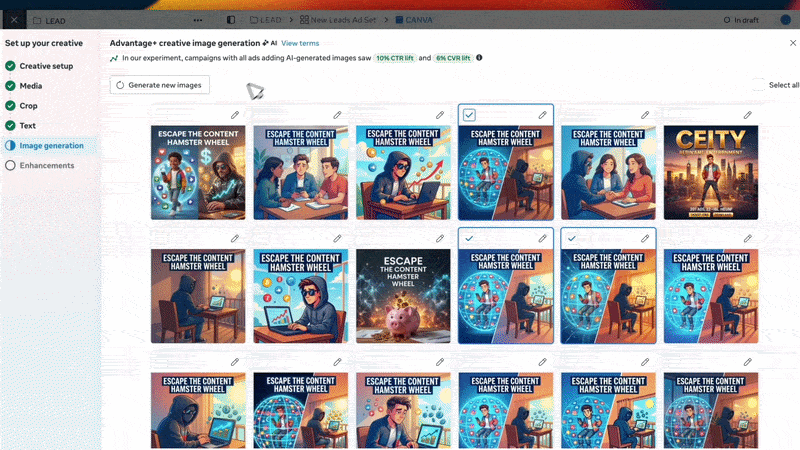
Task: Open the Creative setup step
Action: coord(46,66)
